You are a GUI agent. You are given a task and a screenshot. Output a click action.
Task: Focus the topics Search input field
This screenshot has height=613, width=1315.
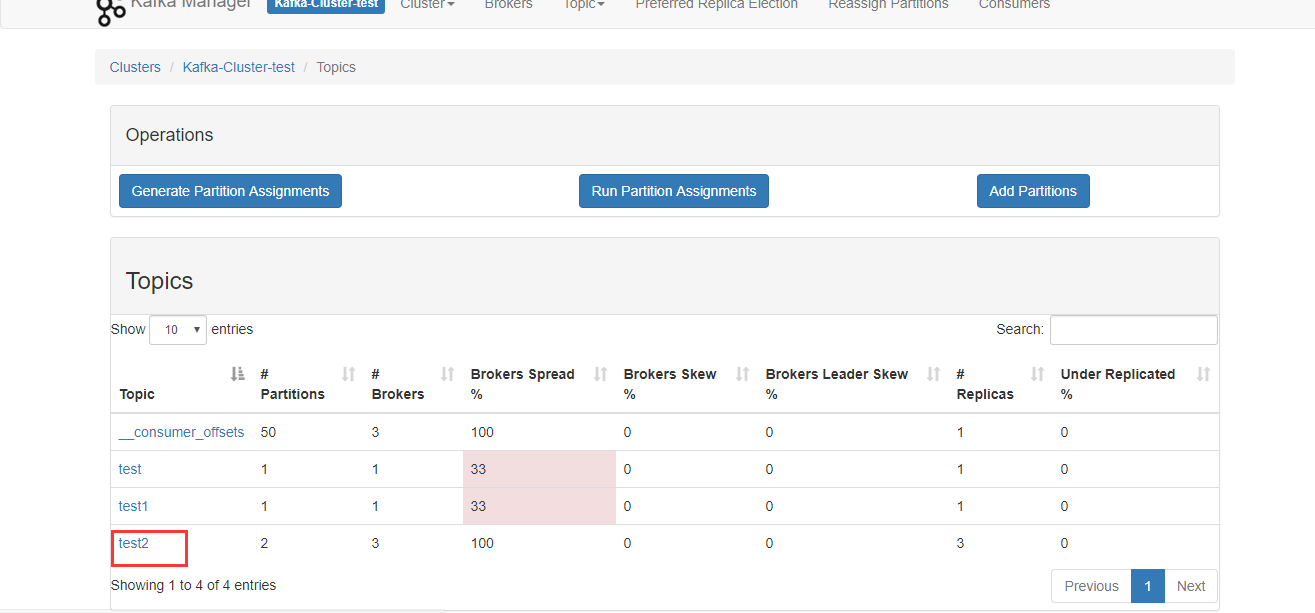tap(1134, 330)
